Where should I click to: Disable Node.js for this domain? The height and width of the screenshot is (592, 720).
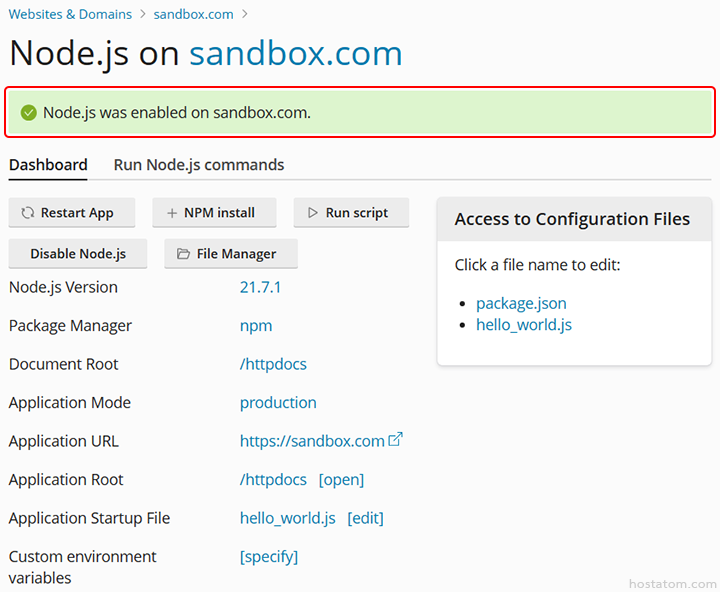[78, 254]
